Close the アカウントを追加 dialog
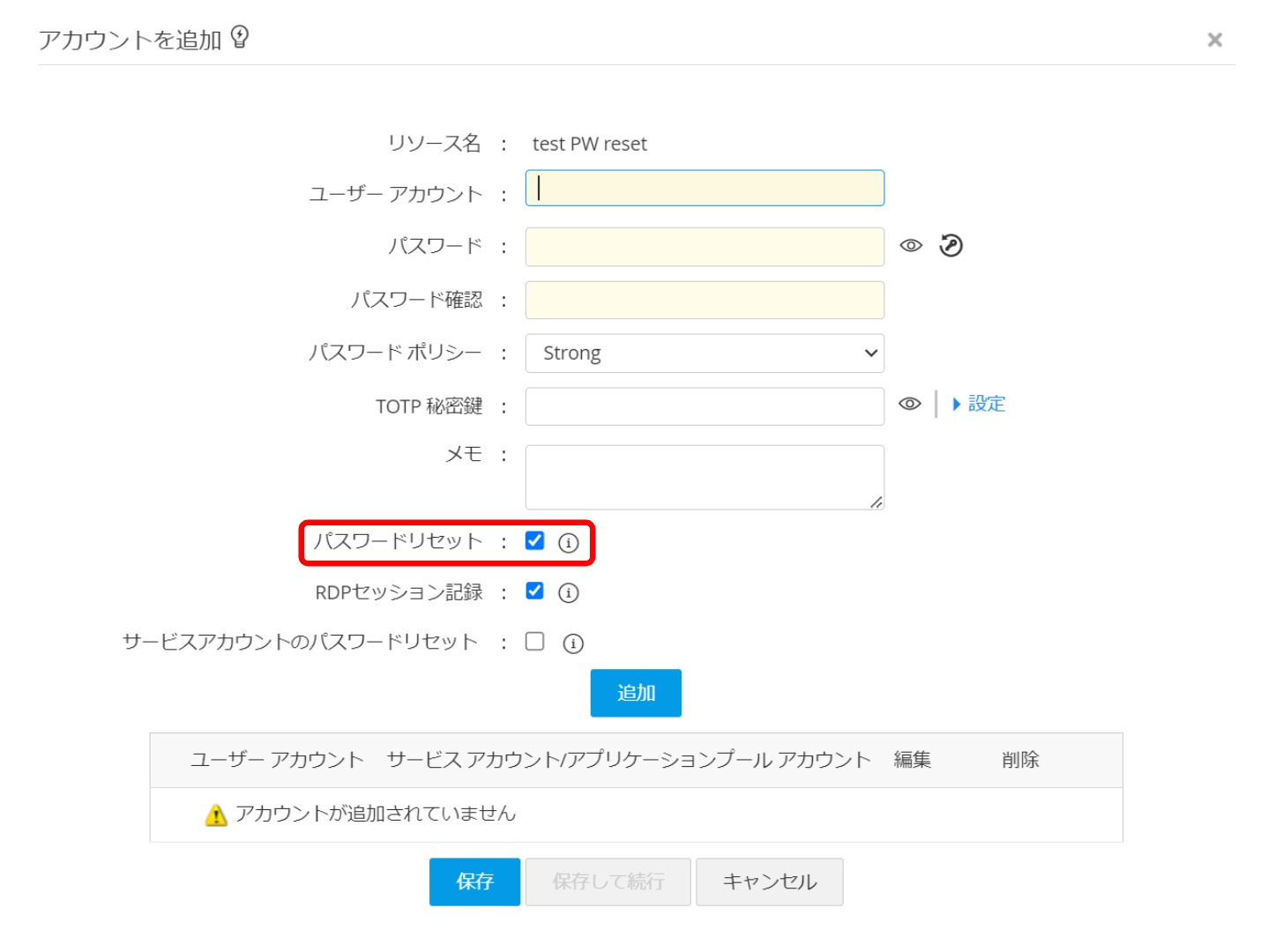The height and width of the screenshot is (952, 1275). pyautogui.click(x=1214, y=40)
